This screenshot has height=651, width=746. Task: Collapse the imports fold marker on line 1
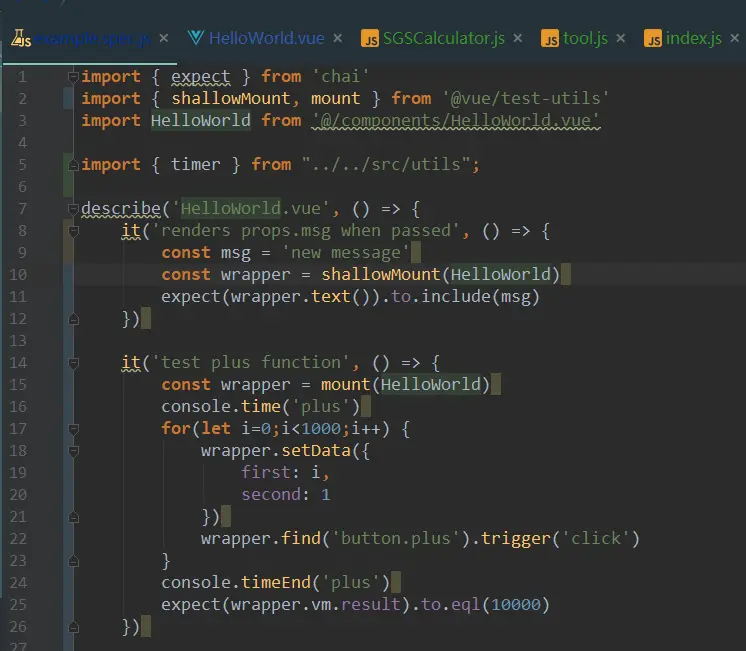(73, 77)
